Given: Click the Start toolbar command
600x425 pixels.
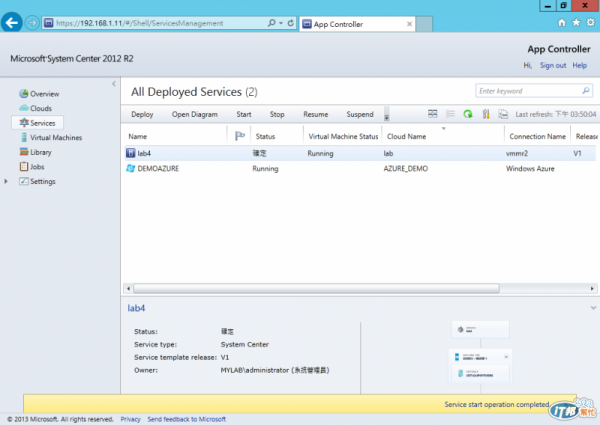Looking at the screenshot, I should click(x=244, y=114).
